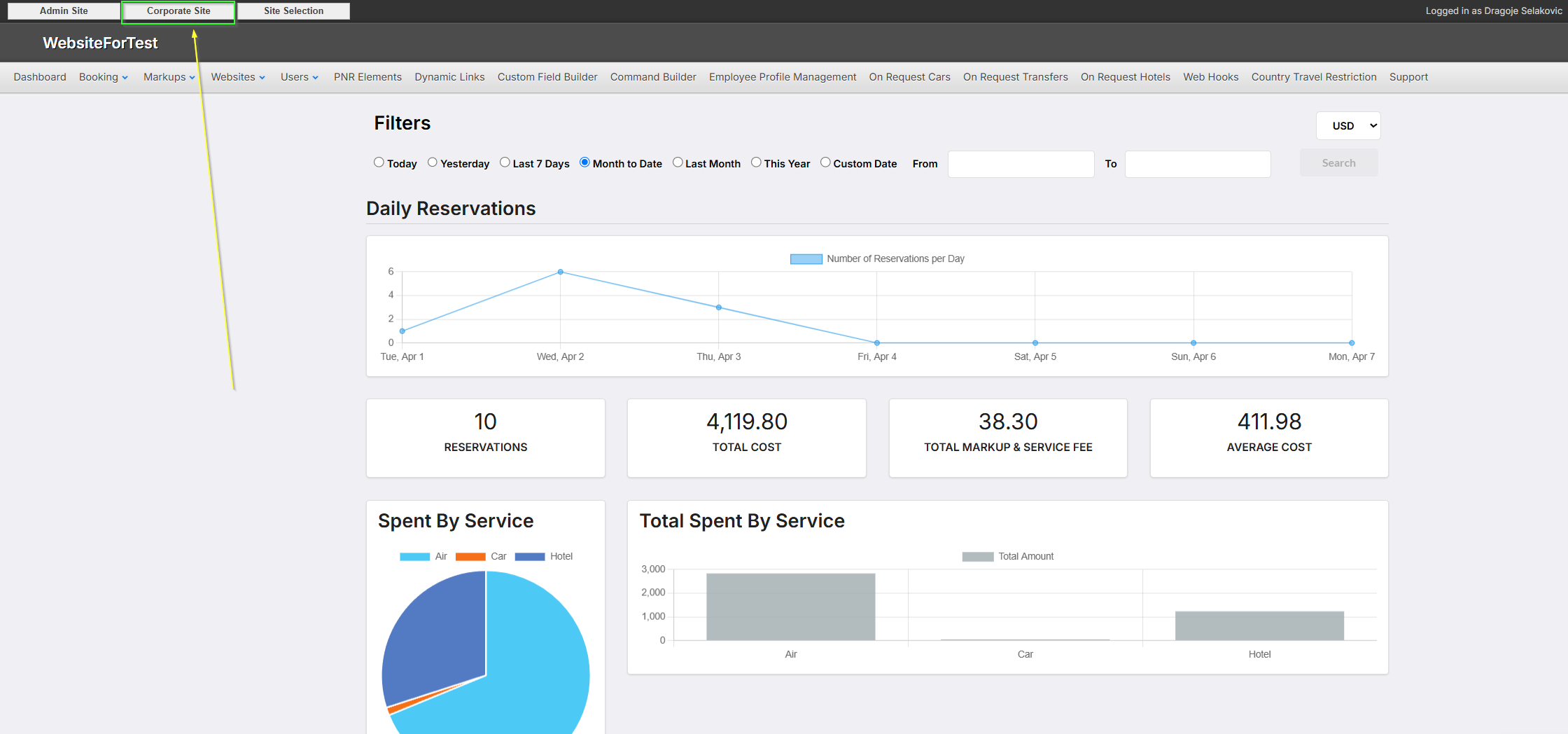1568x734 pixels.
Task: Open Custom Field Builder page
Action: [547, 77]
